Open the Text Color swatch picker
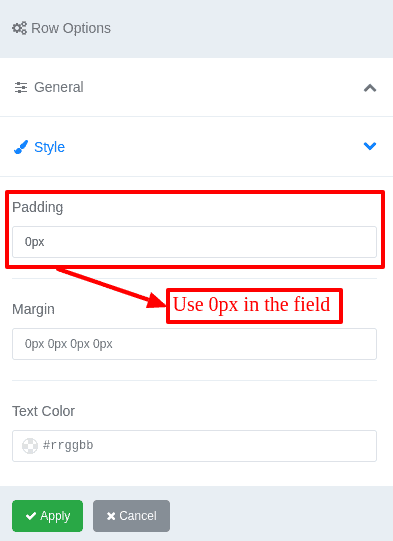Screen dimensions: 393x541 (30, 446)
